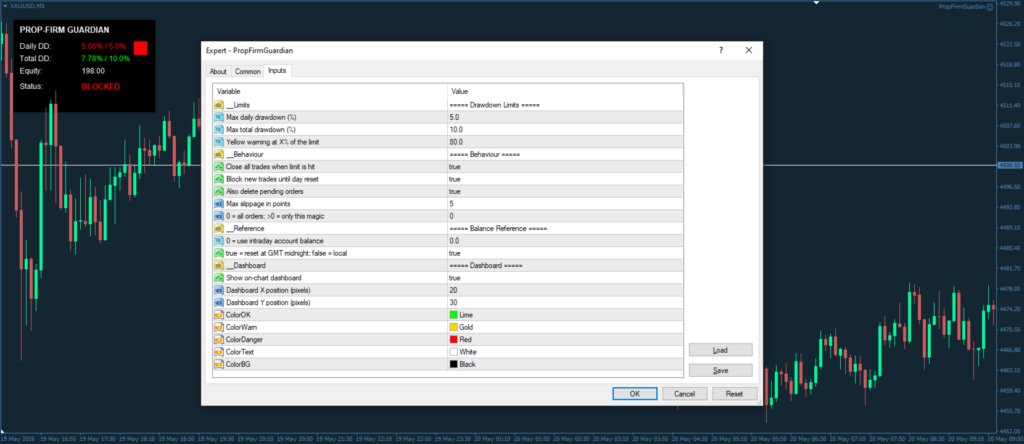Click the icon beside 0 = all orders magic row
1024x444 pixels.
point(219,216)
